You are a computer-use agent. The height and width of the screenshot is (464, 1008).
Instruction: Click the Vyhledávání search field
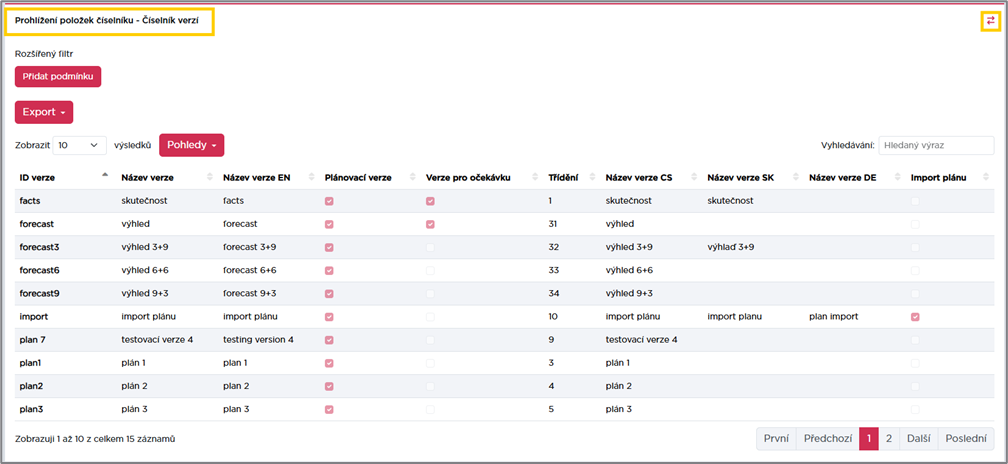coord(936,145)
